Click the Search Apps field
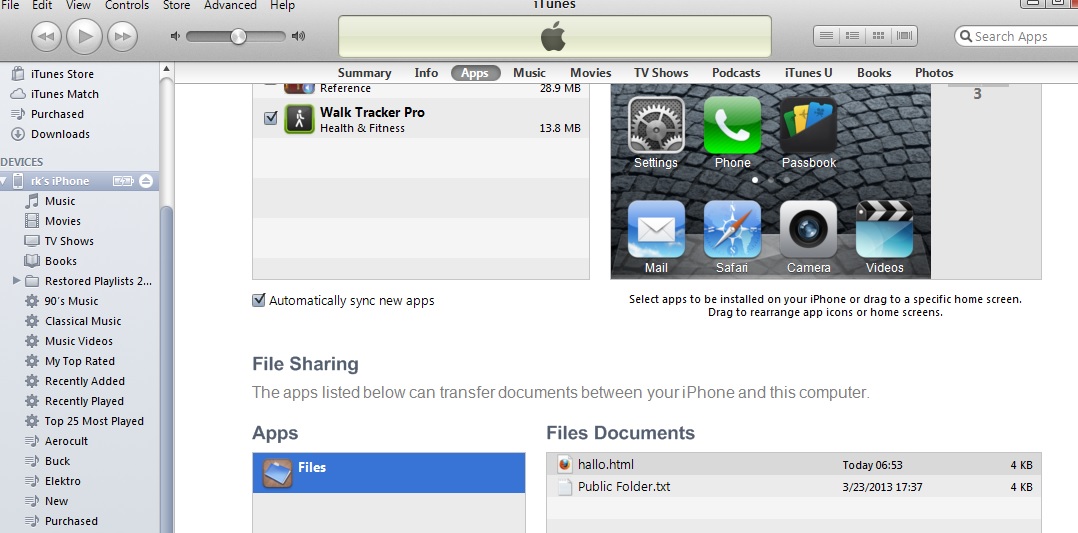The height and width of the screenshot is (533, 1078). point(1018,36)
